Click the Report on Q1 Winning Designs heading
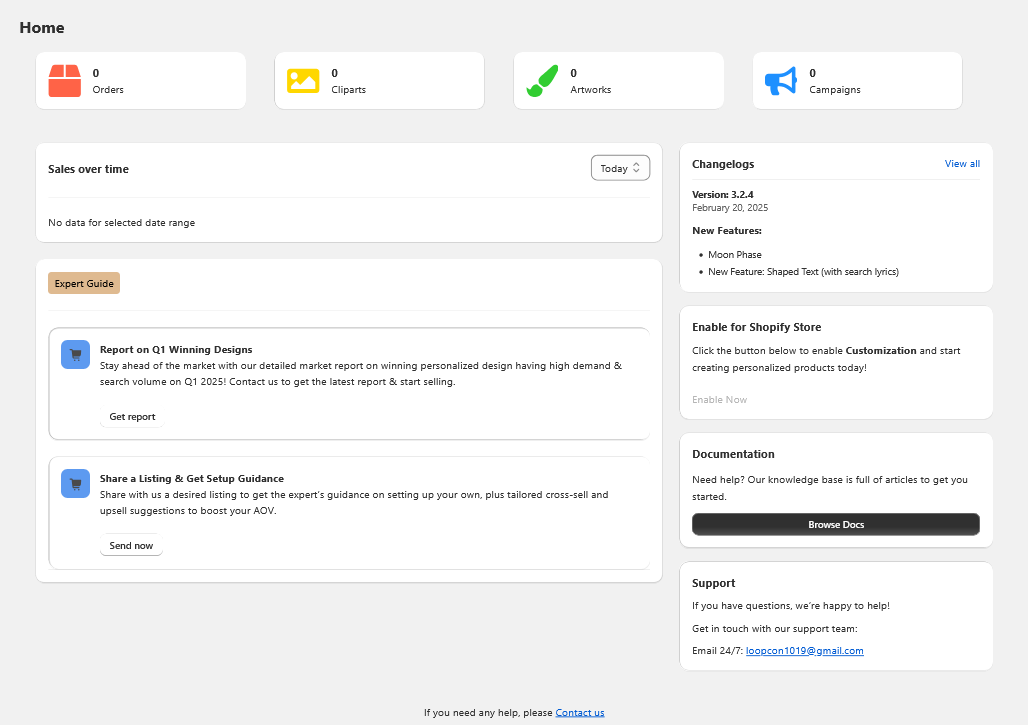Image resolution: width=1028 pixels, height=725 pixels. tap(176, 349)
